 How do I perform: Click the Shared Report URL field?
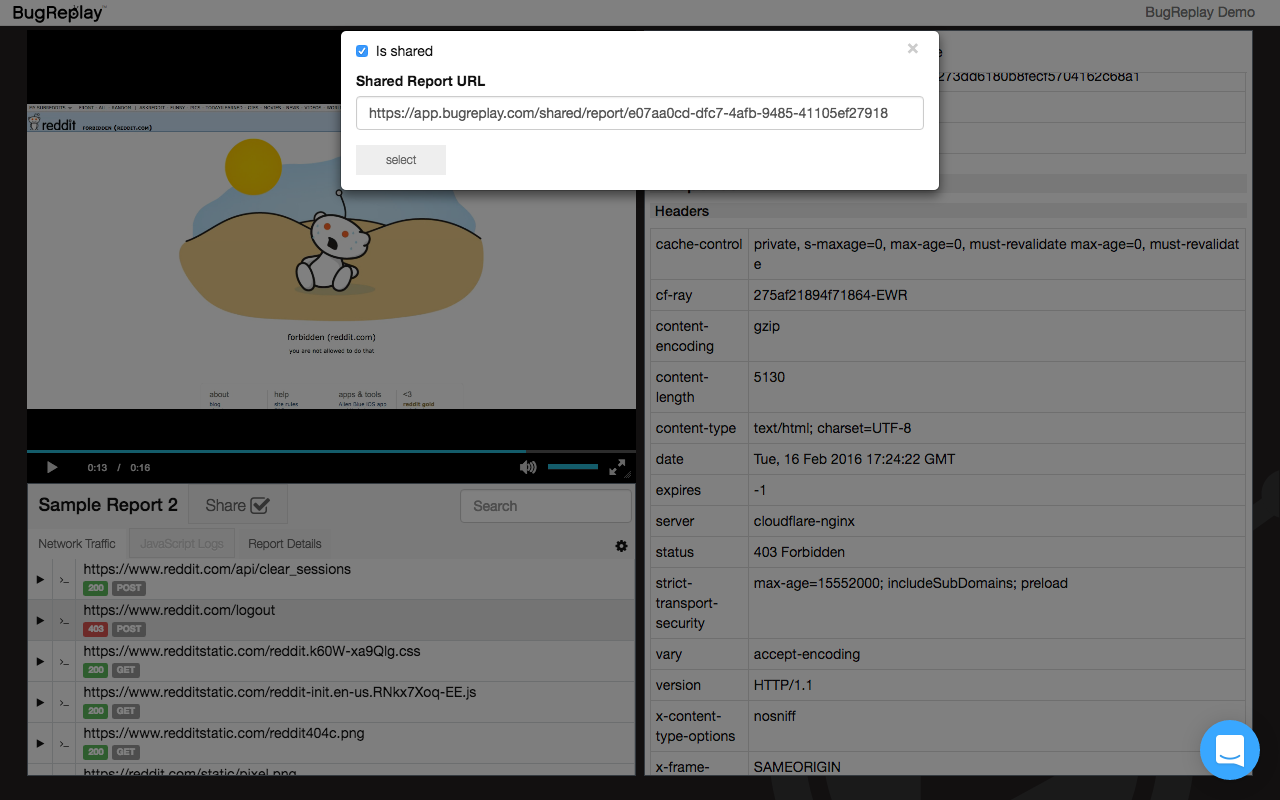[639, 113]
